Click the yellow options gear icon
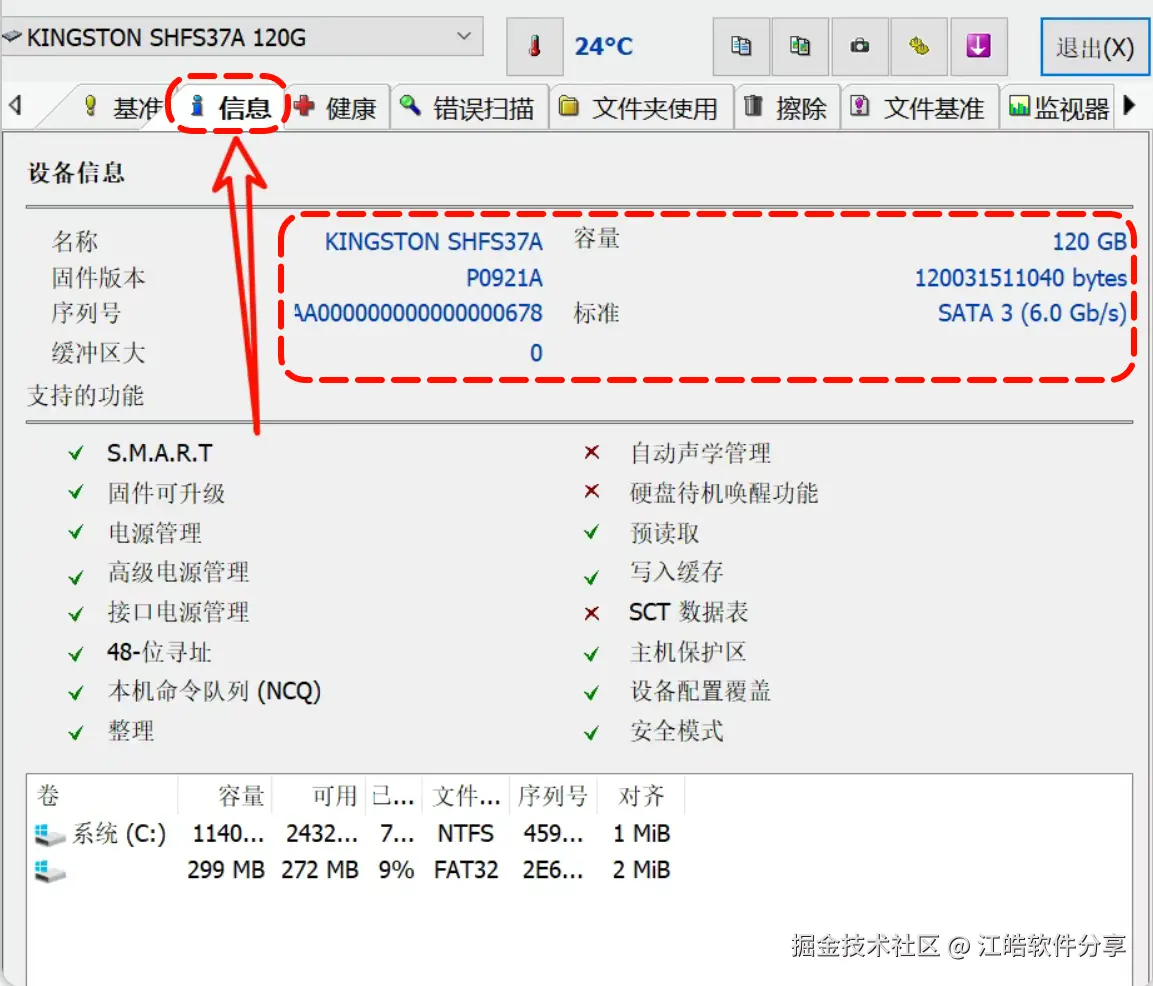This screenshot has width=1153, height=986. 919,46
